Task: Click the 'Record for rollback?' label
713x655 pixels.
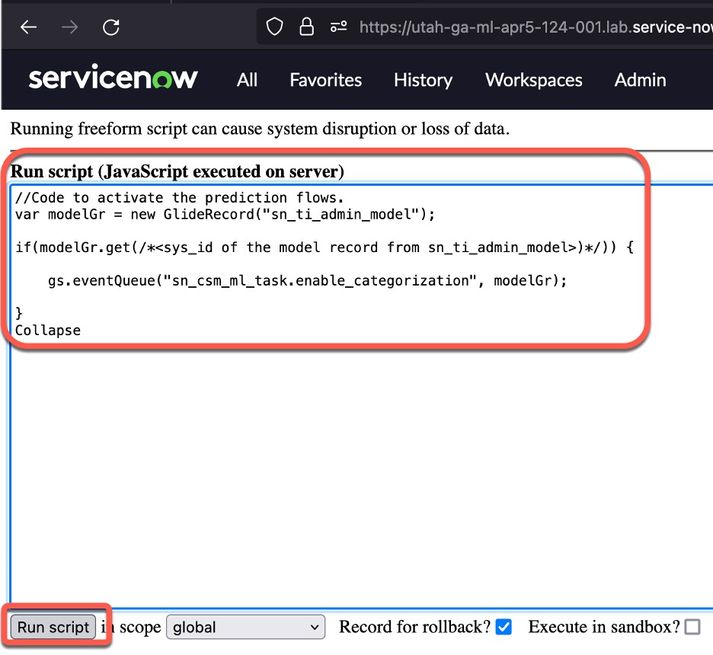Action: coord(415,627)
